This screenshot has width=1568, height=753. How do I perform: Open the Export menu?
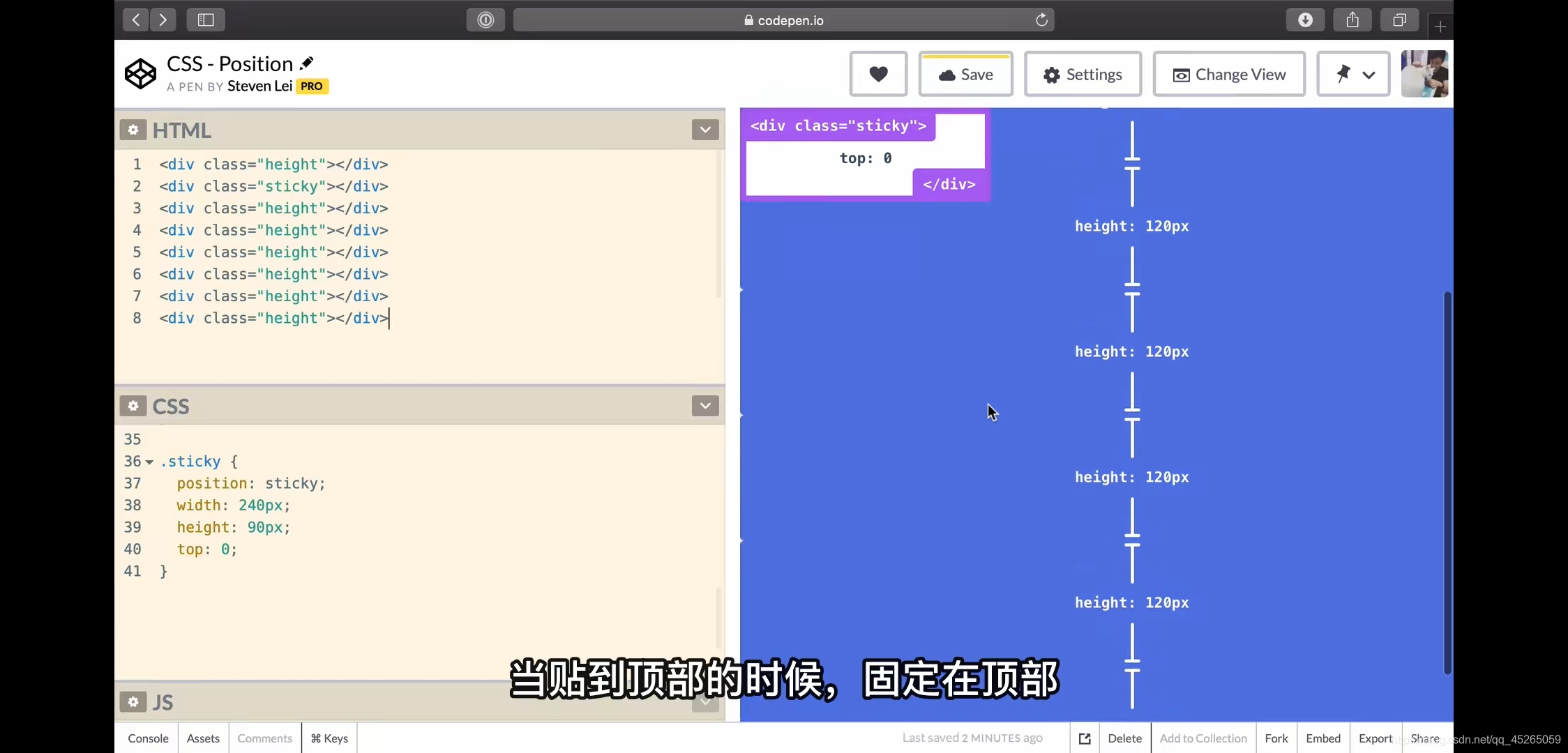(x=1375, y=738)
